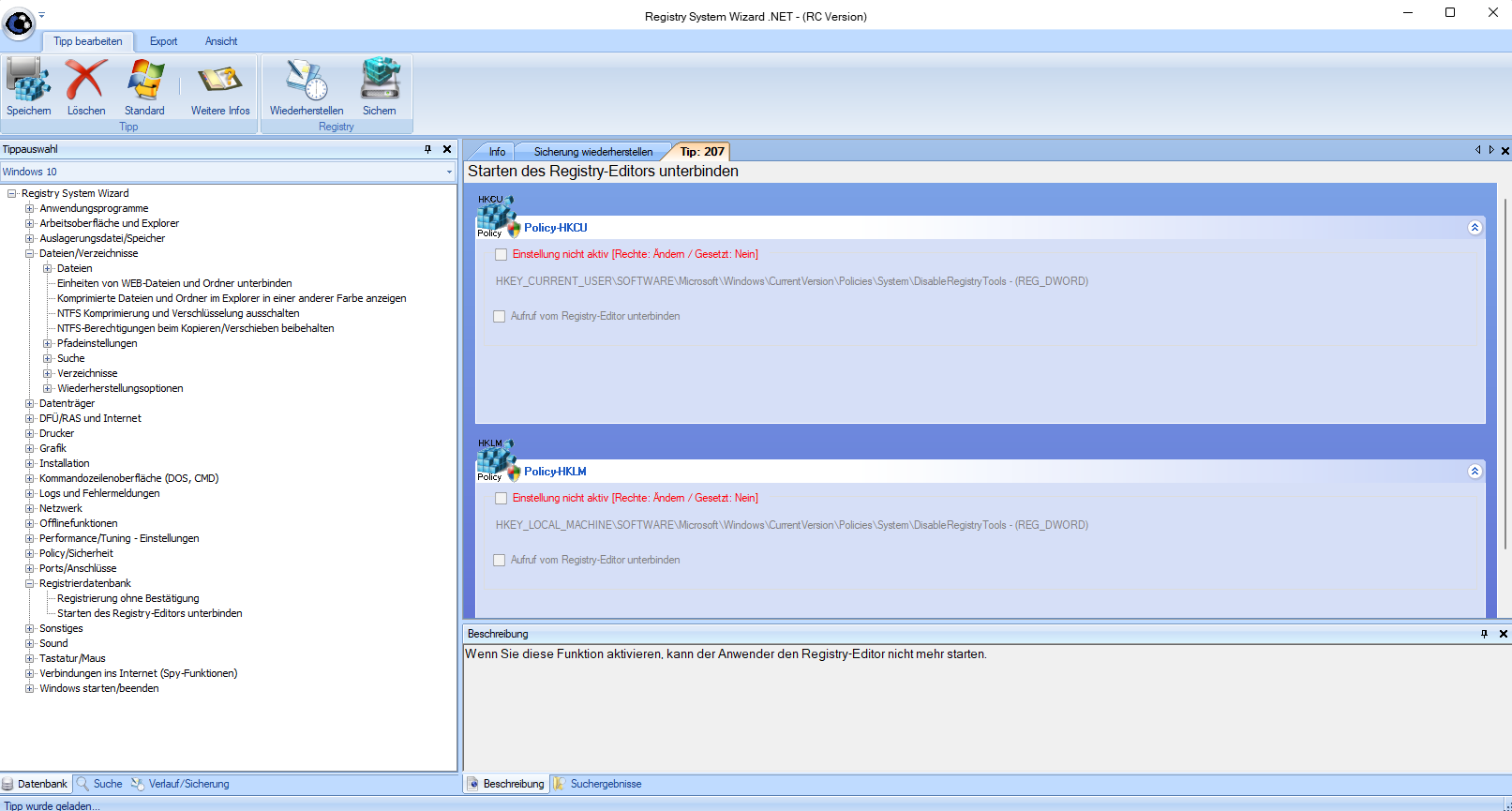1512x811 pixels.
Task: Click the Policy-HKCU header label
Action: [556, 228]
